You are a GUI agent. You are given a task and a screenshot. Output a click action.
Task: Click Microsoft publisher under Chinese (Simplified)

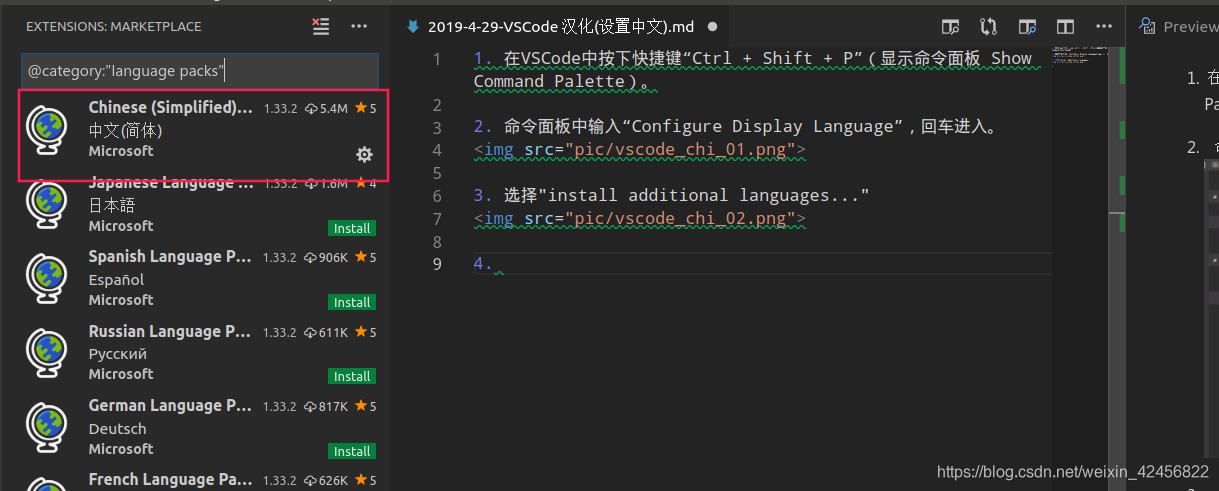tap(121, 151)
